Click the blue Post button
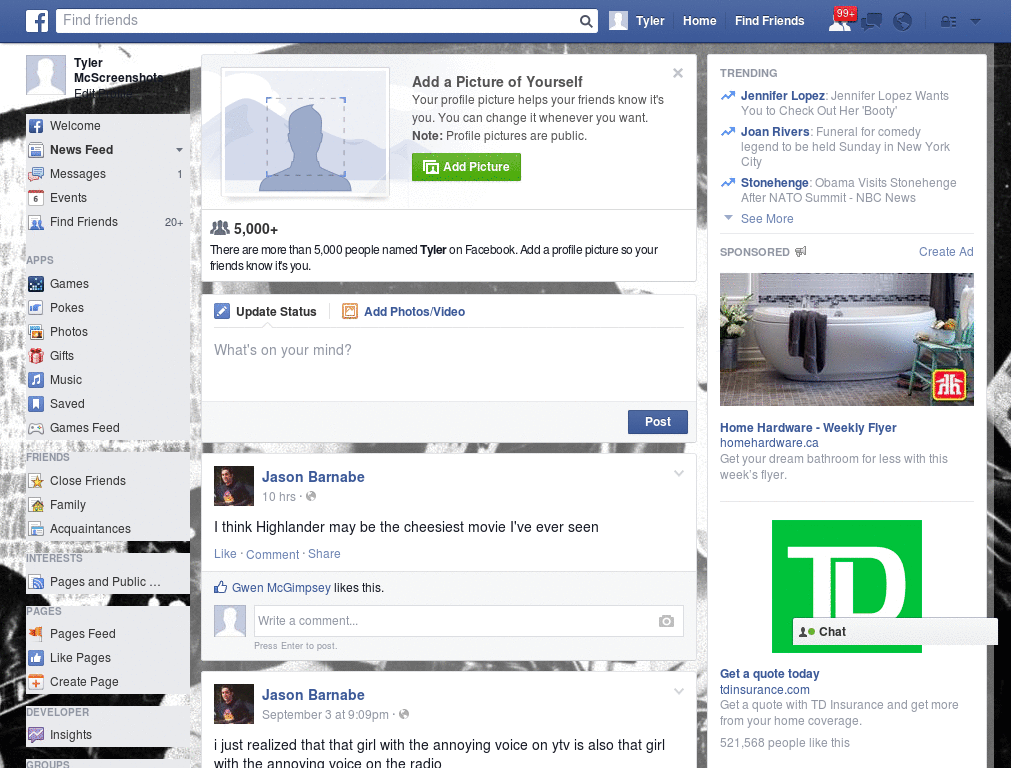Viewport: 1024px width, 768px height. coord(658,422)
